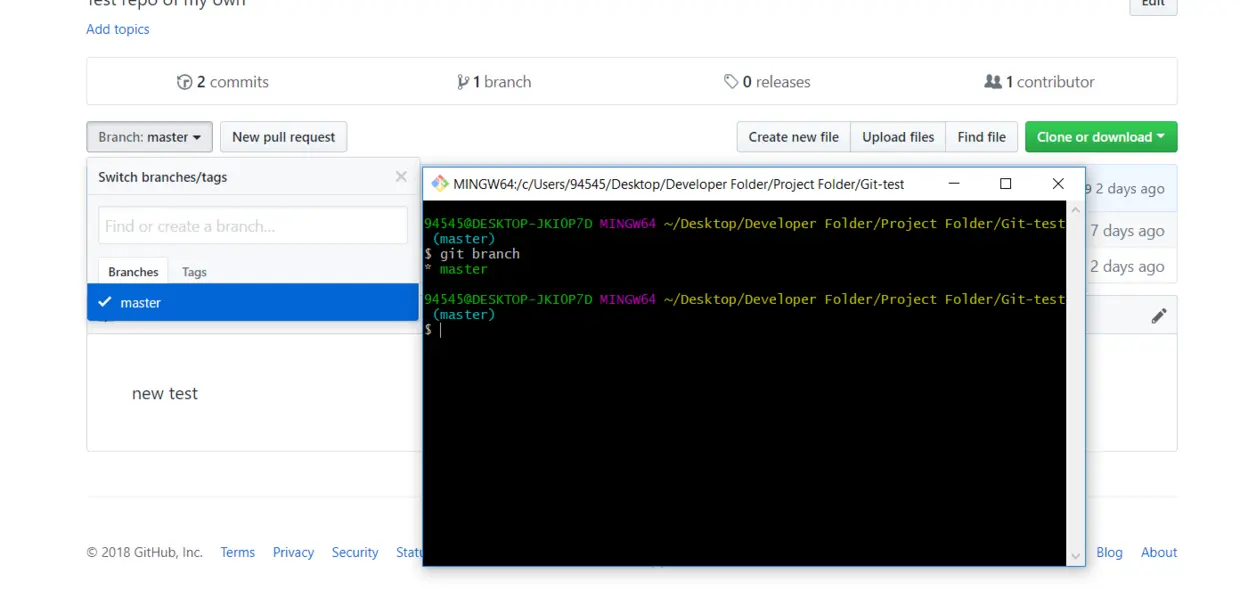
Task: Click the New pull request button
Action: pos(284,137)
